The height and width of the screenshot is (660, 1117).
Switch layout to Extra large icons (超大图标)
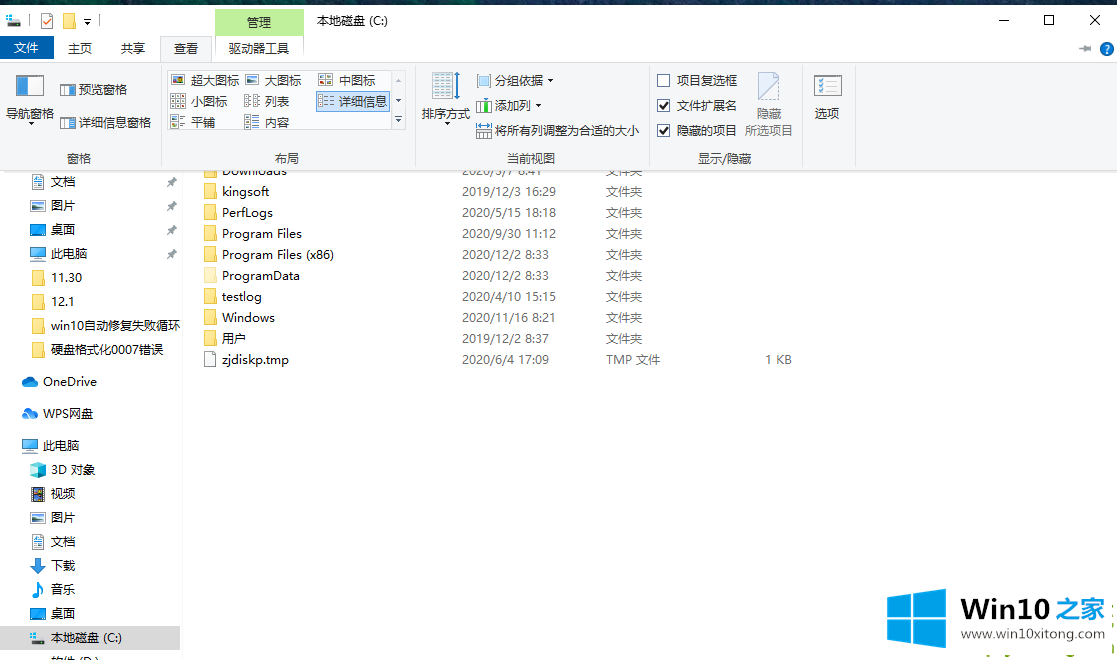point(205,81)
